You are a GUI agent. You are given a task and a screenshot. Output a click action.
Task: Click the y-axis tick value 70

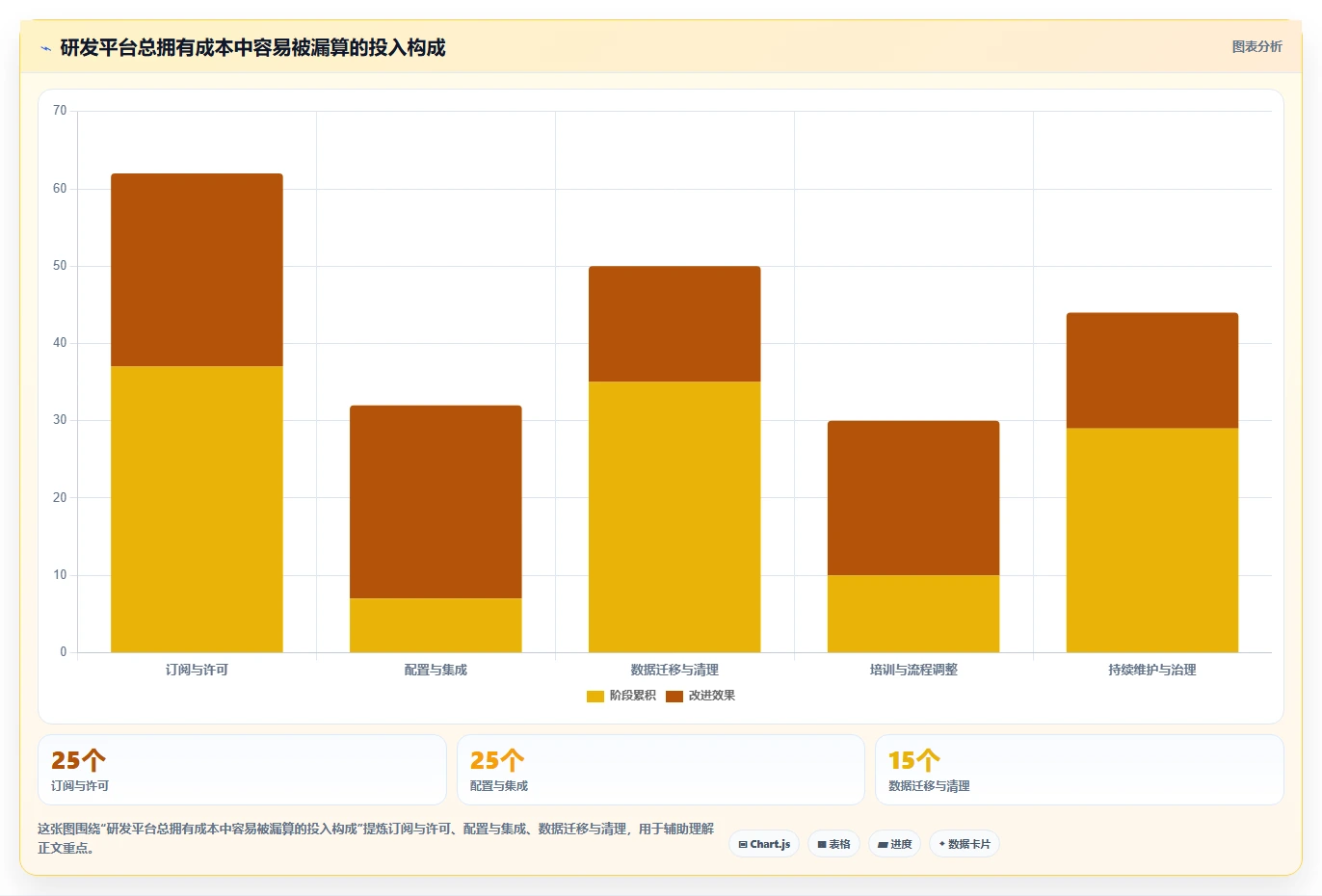pos(60,111)
